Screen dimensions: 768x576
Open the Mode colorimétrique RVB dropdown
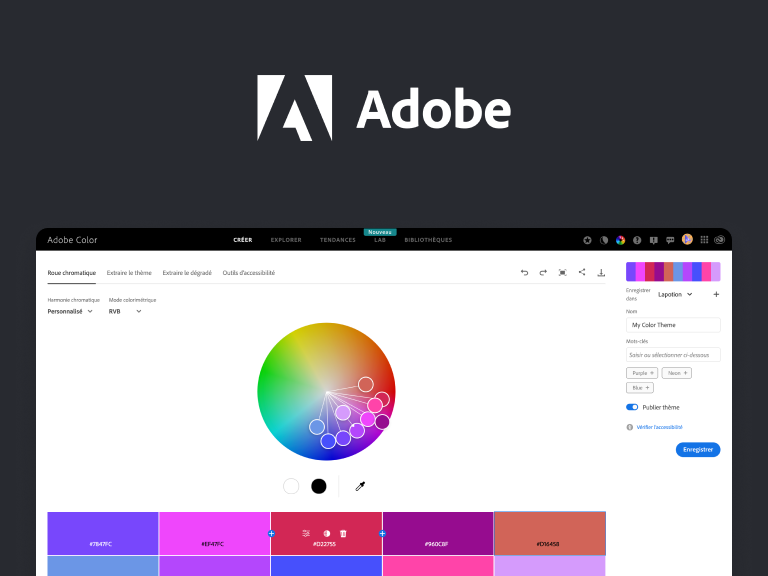tap(125, 312)
